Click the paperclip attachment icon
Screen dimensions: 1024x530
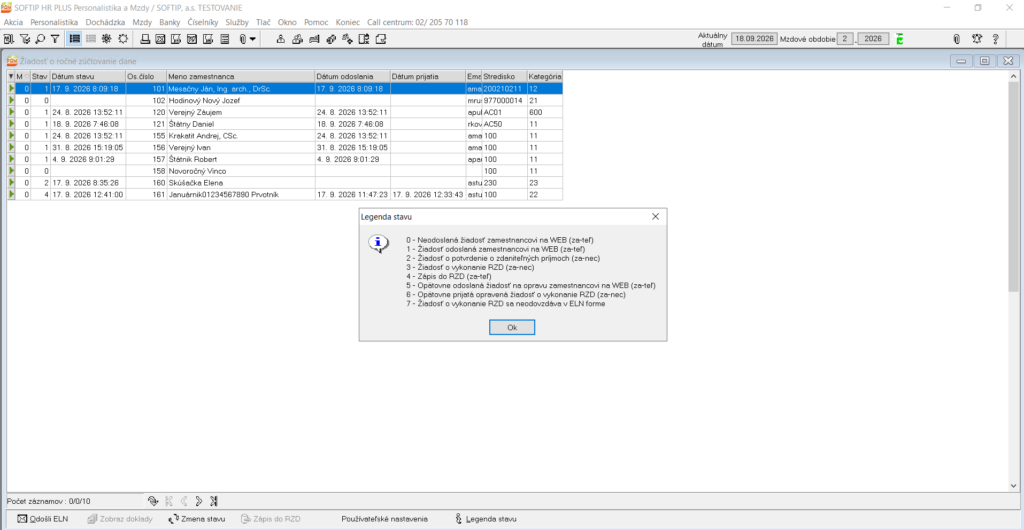pyautogui.click(x=242, y=39)
